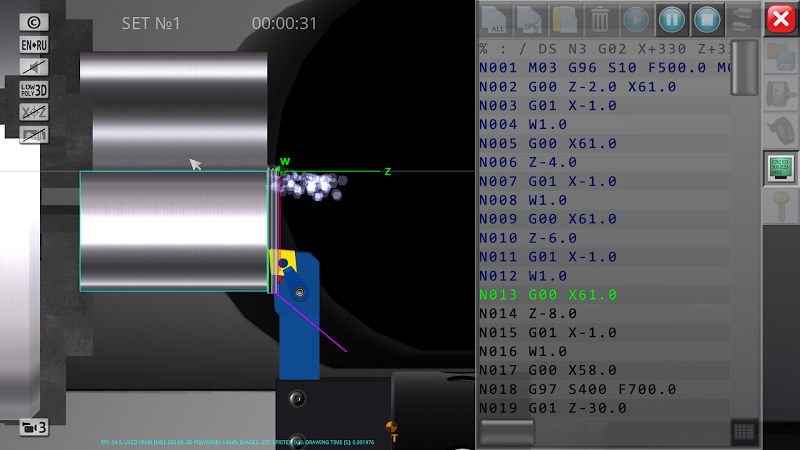Stop the CNC program simulation
Screen dimensions: 800x450
pyautogui.click(x=707, y=20)
